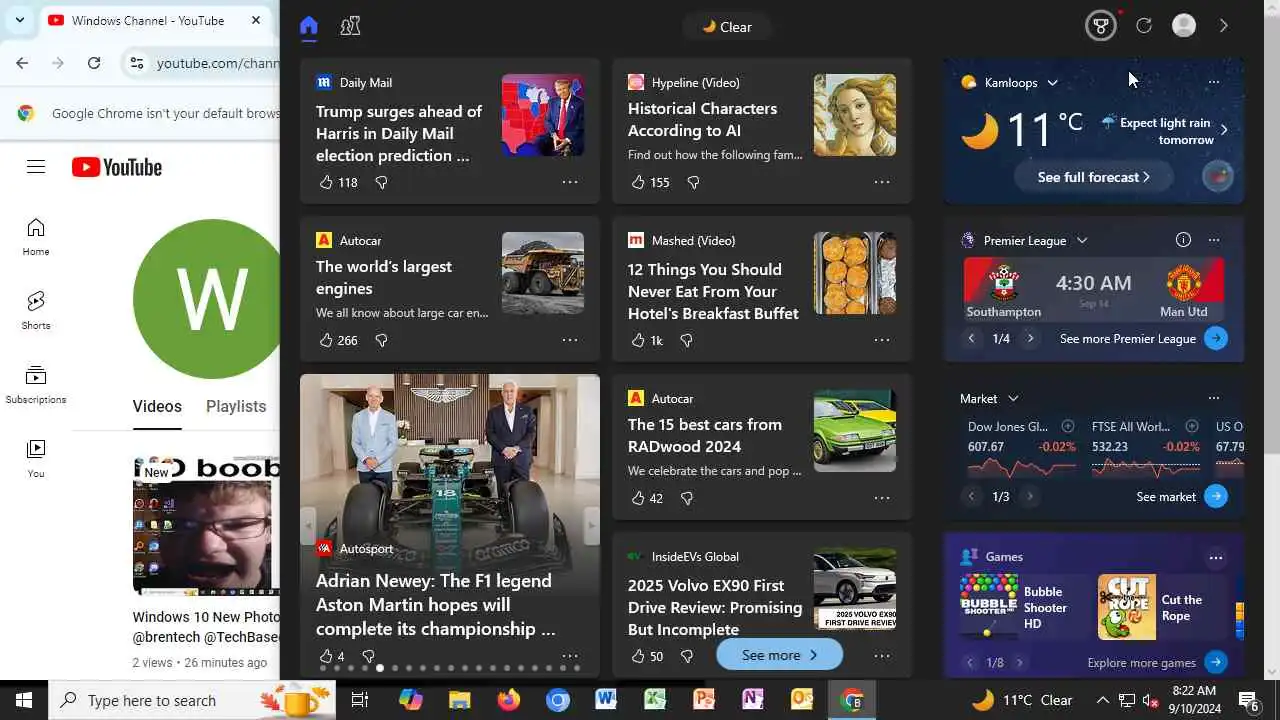Open the Southampton vs Man Utd match card

coord(1094,290)
